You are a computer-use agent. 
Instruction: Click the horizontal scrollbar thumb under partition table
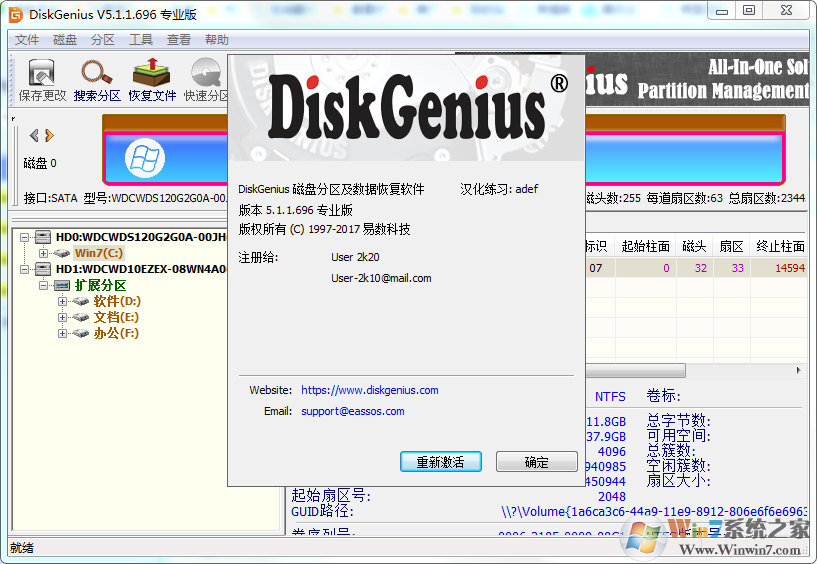point(636,371)
